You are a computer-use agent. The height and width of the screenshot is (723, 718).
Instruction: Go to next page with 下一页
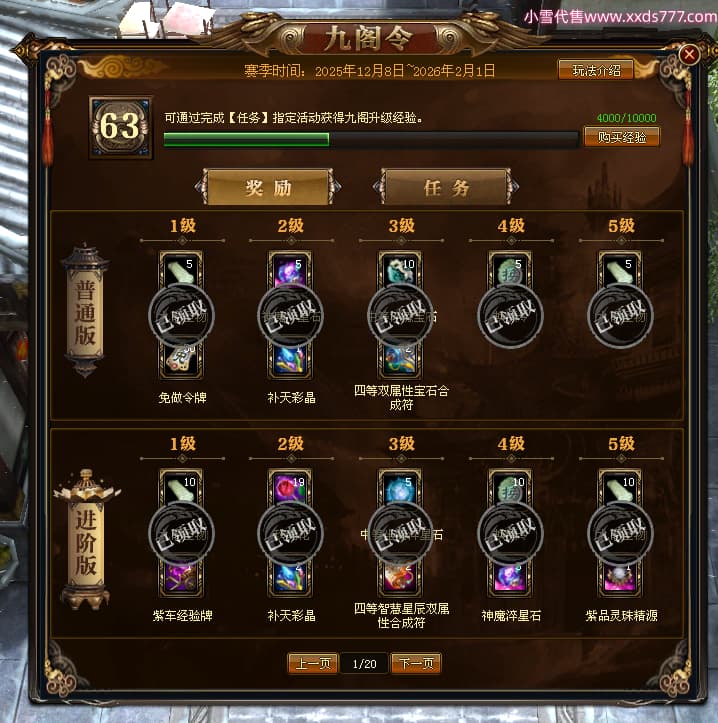coord(416,664)
